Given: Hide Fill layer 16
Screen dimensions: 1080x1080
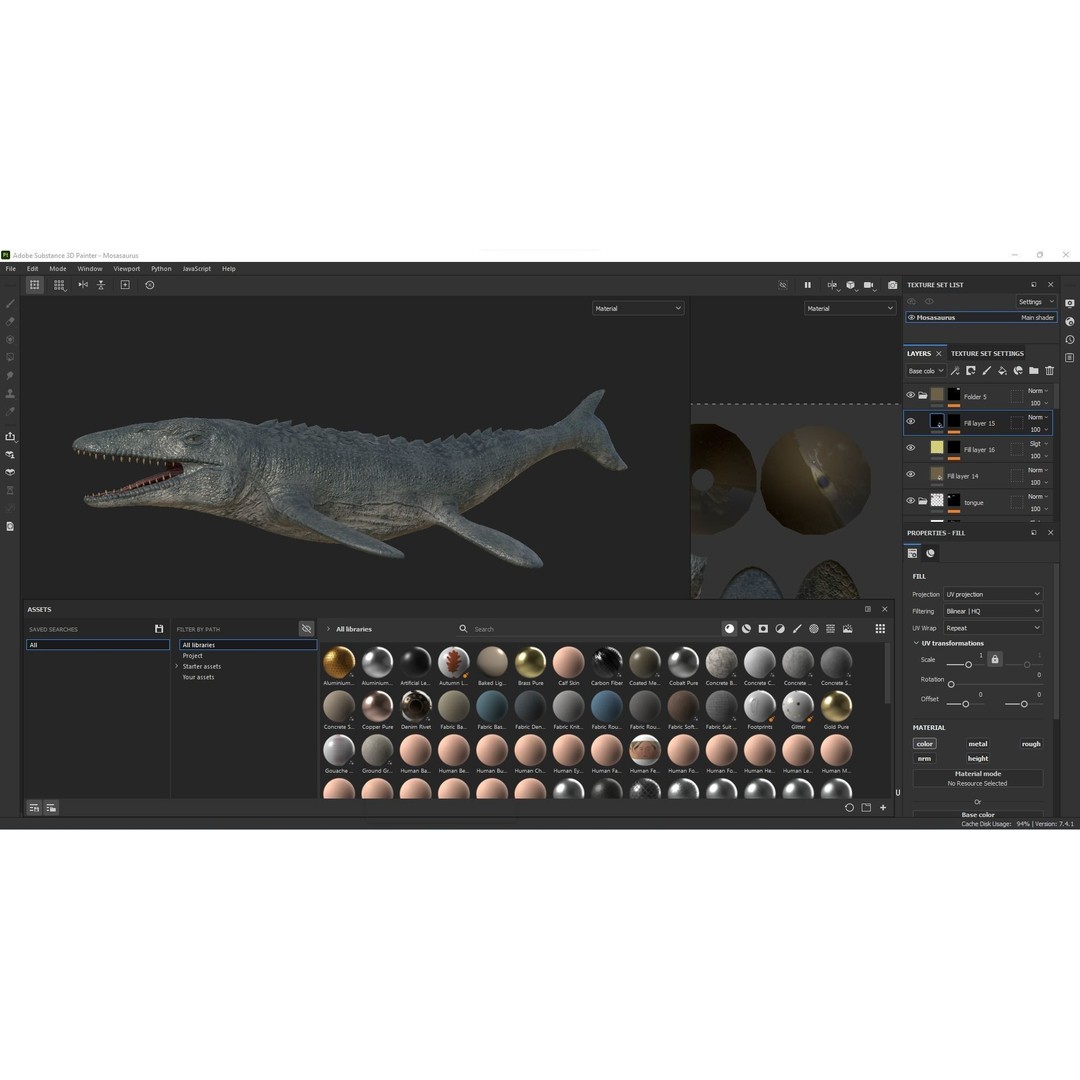Looking at the screenshot, I should (911, 448).
